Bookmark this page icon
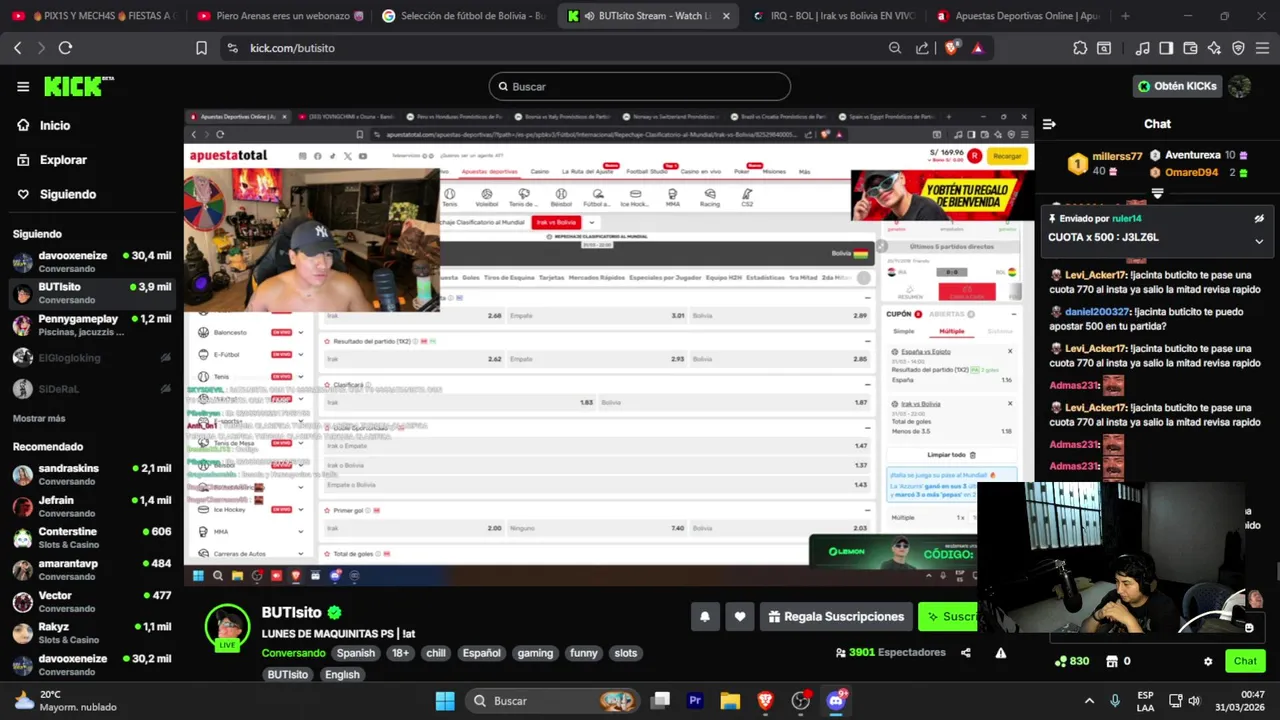The height and width of the screenshot is (720, 1280). (201, 48)
